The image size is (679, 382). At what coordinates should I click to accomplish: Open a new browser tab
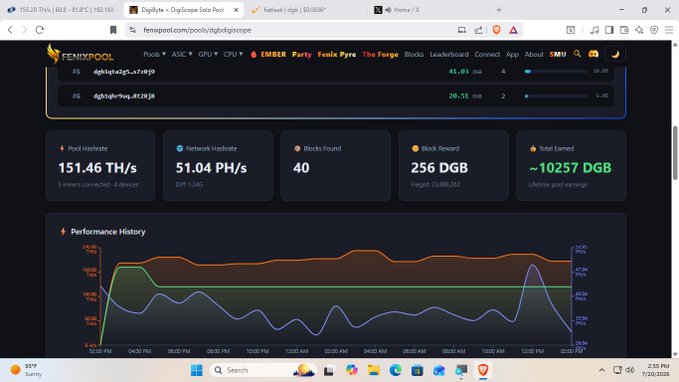[499, 10]
